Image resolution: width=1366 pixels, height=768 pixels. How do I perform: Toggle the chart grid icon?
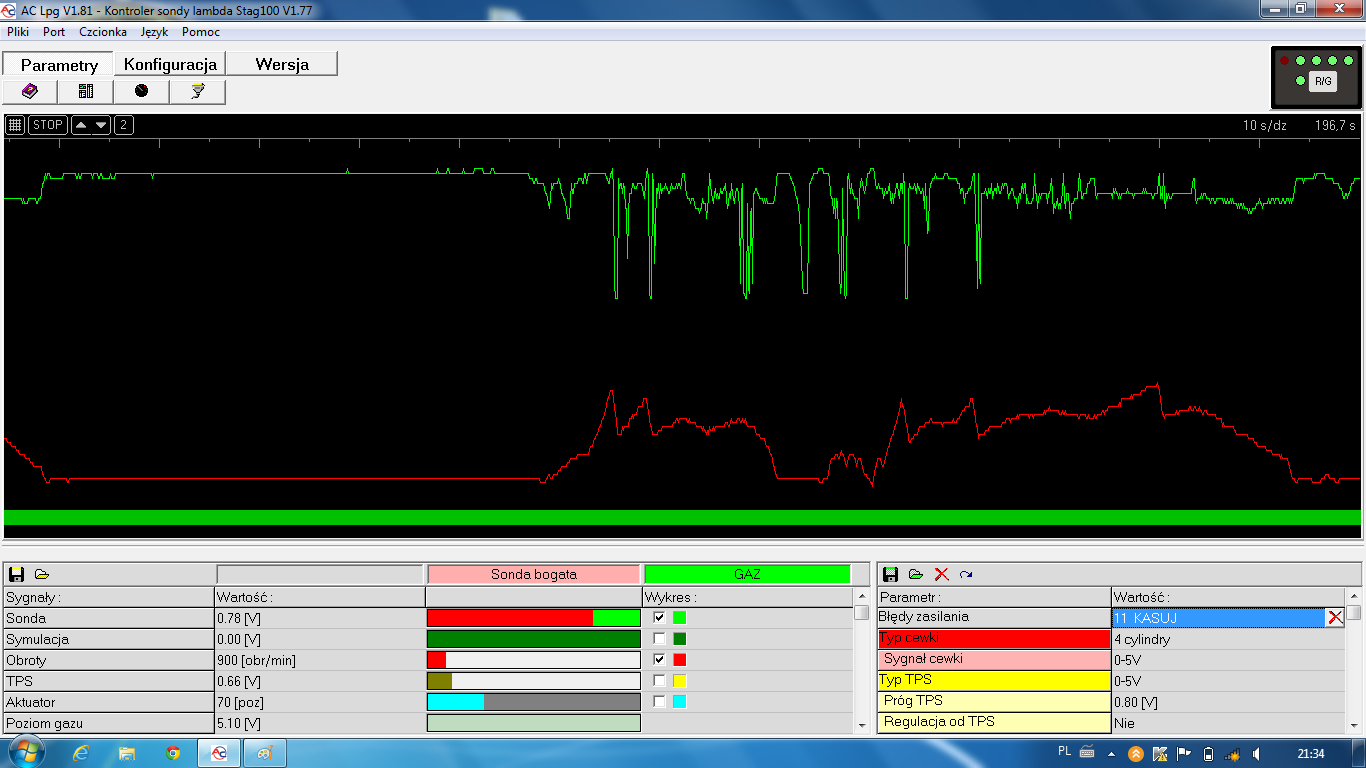tap(15, 125)
